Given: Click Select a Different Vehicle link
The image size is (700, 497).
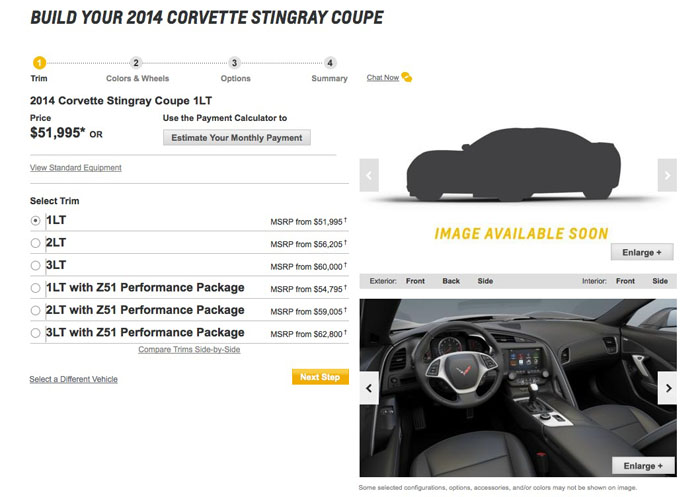Looking at the screenshot, I should [x=74, y=379].
